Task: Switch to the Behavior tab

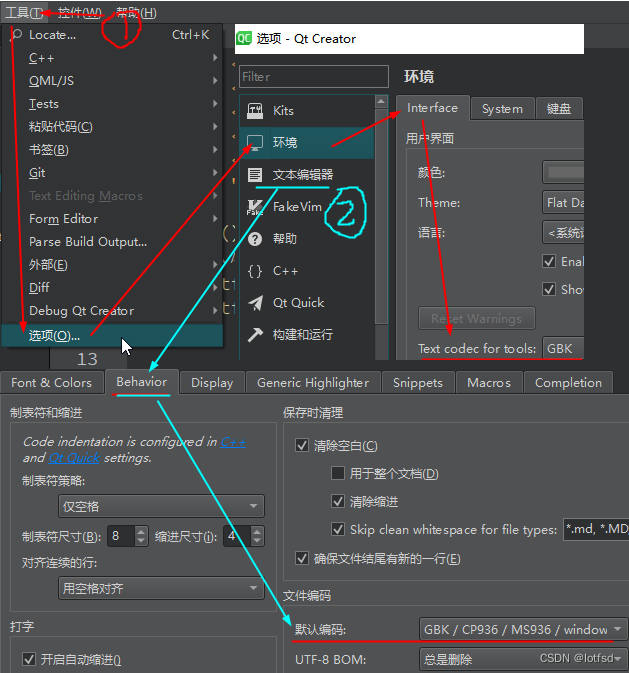Action: tap(142, 382)
